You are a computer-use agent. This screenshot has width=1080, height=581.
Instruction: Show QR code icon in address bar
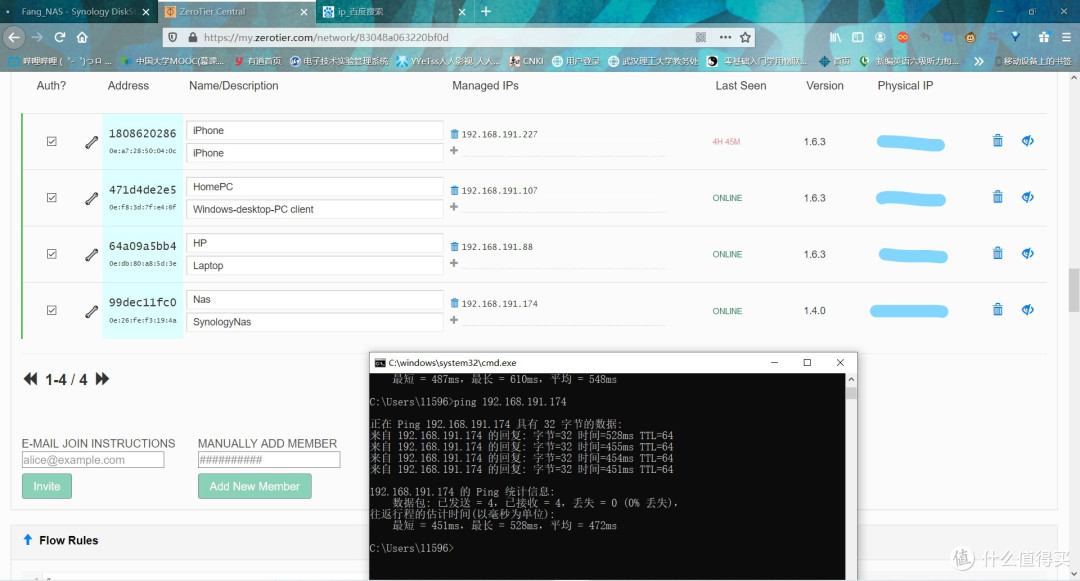pyautogui.click(x=701, y=37)
